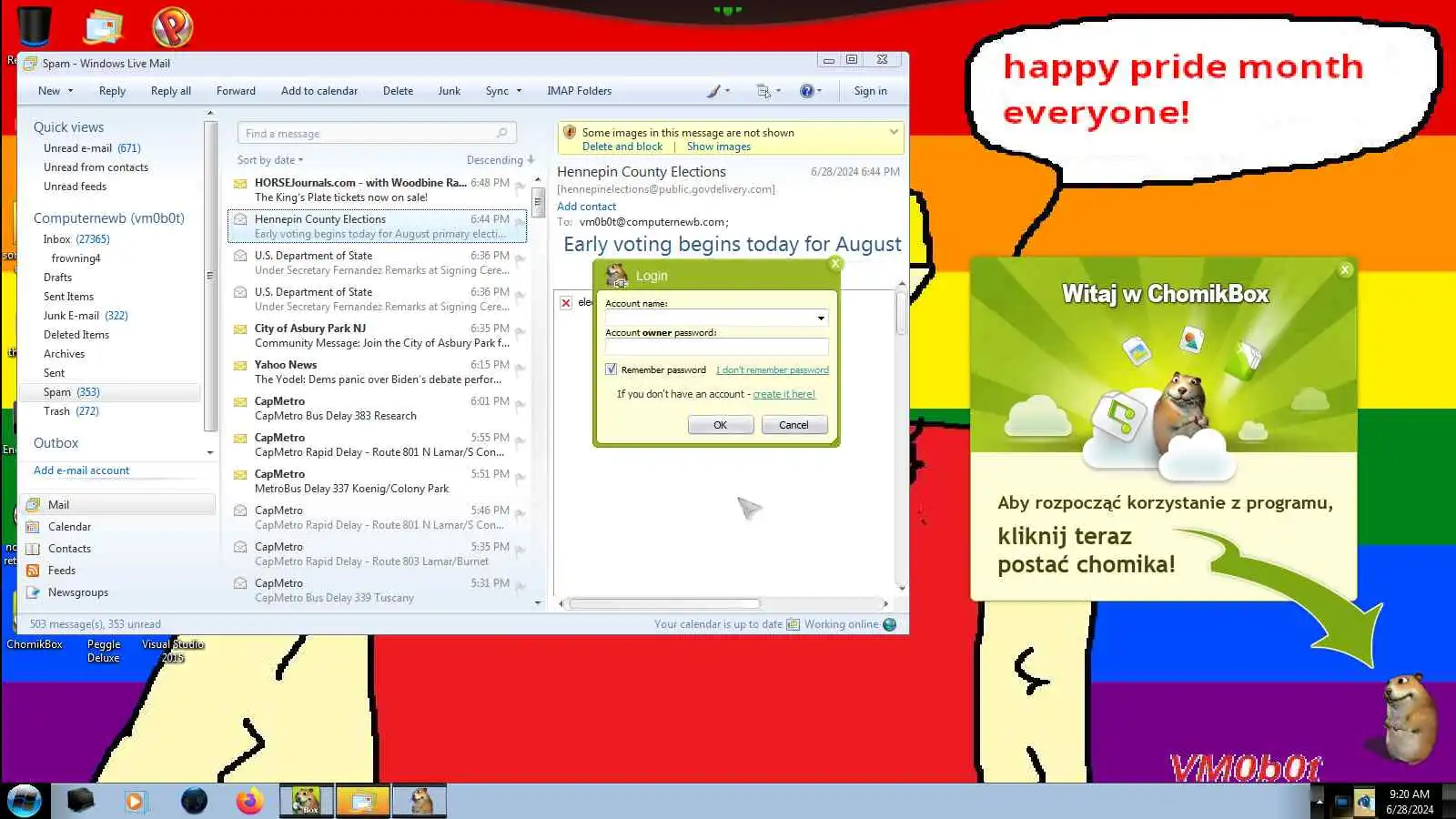This screenshot has width=1456, height=819.
Task: Click the 'create it here!' account link
Action: [x=784, y=394]
